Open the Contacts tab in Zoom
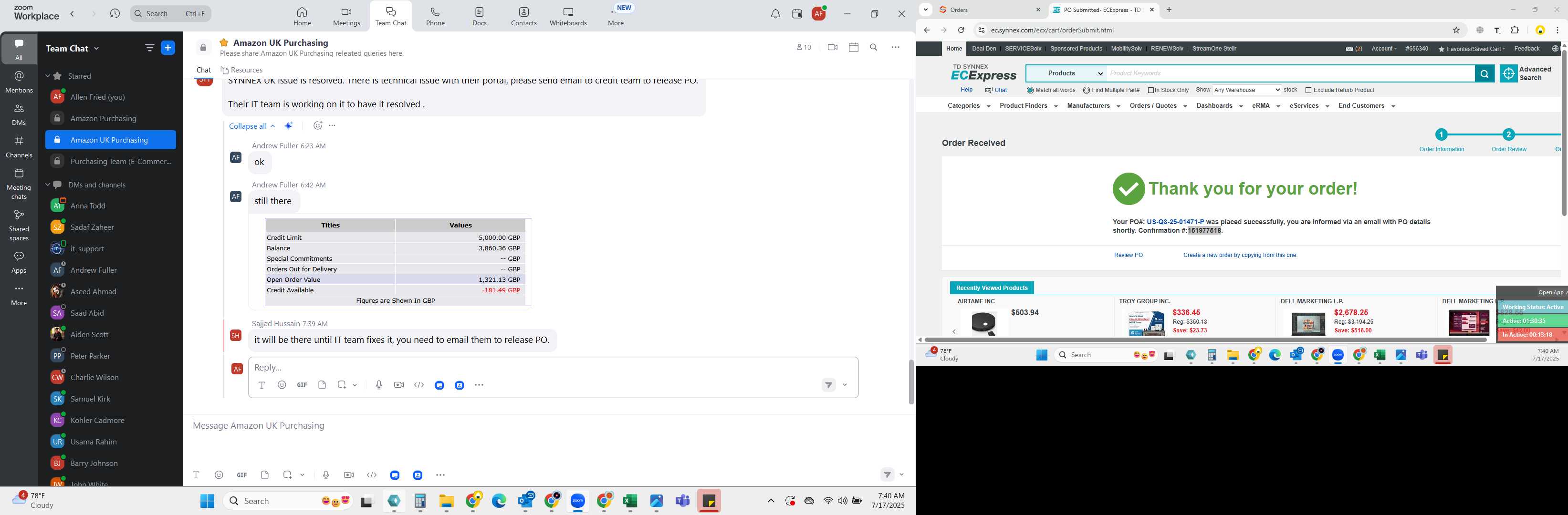This screenshot has height=515, width=1568. [523, 16]
